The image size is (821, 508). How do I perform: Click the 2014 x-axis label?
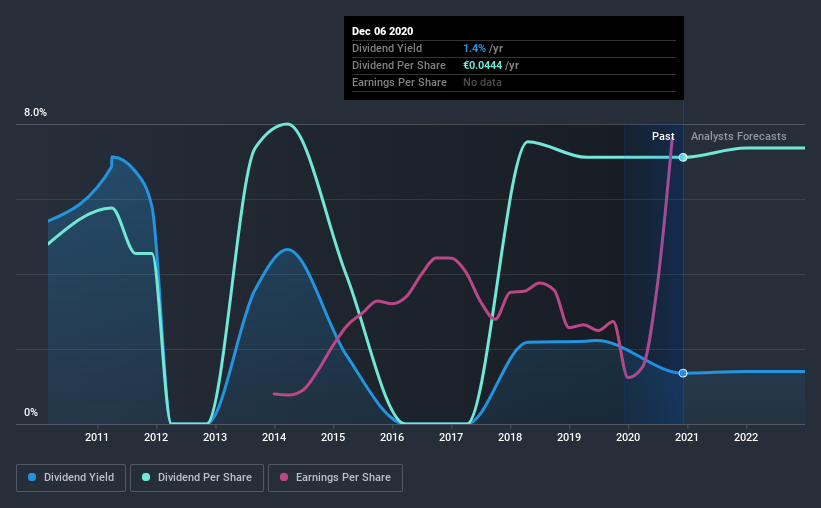point(274,437)
